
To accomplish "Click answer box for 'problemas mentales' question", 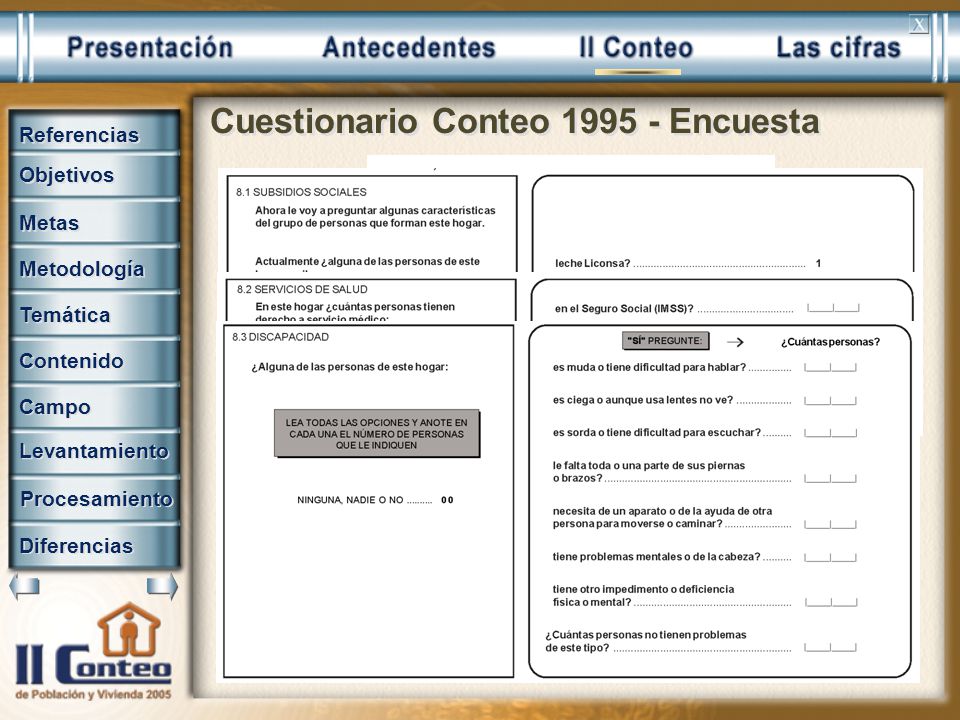I will coord(830,557).
